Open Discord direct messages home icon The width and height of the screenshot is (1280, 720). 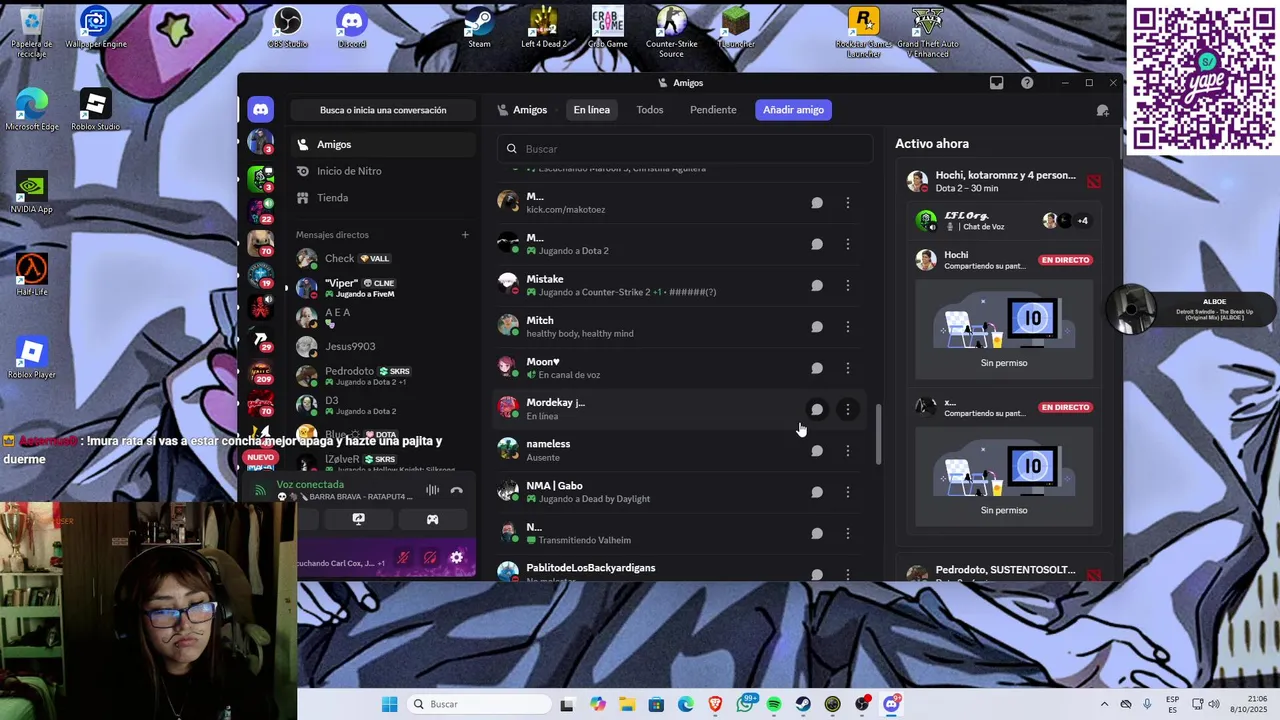click(261, 110)
